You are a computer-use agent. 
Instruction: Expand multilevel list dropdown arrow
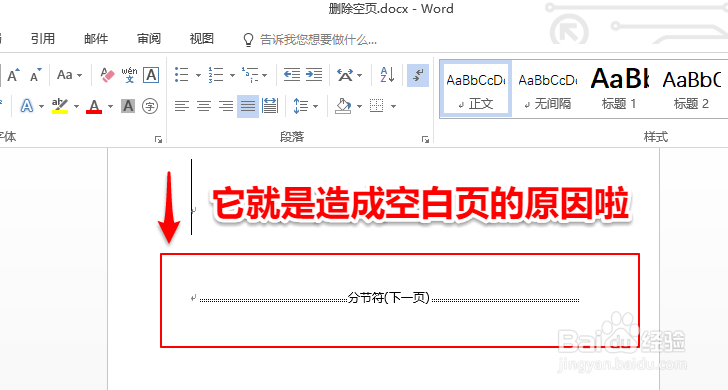[265, 75]
